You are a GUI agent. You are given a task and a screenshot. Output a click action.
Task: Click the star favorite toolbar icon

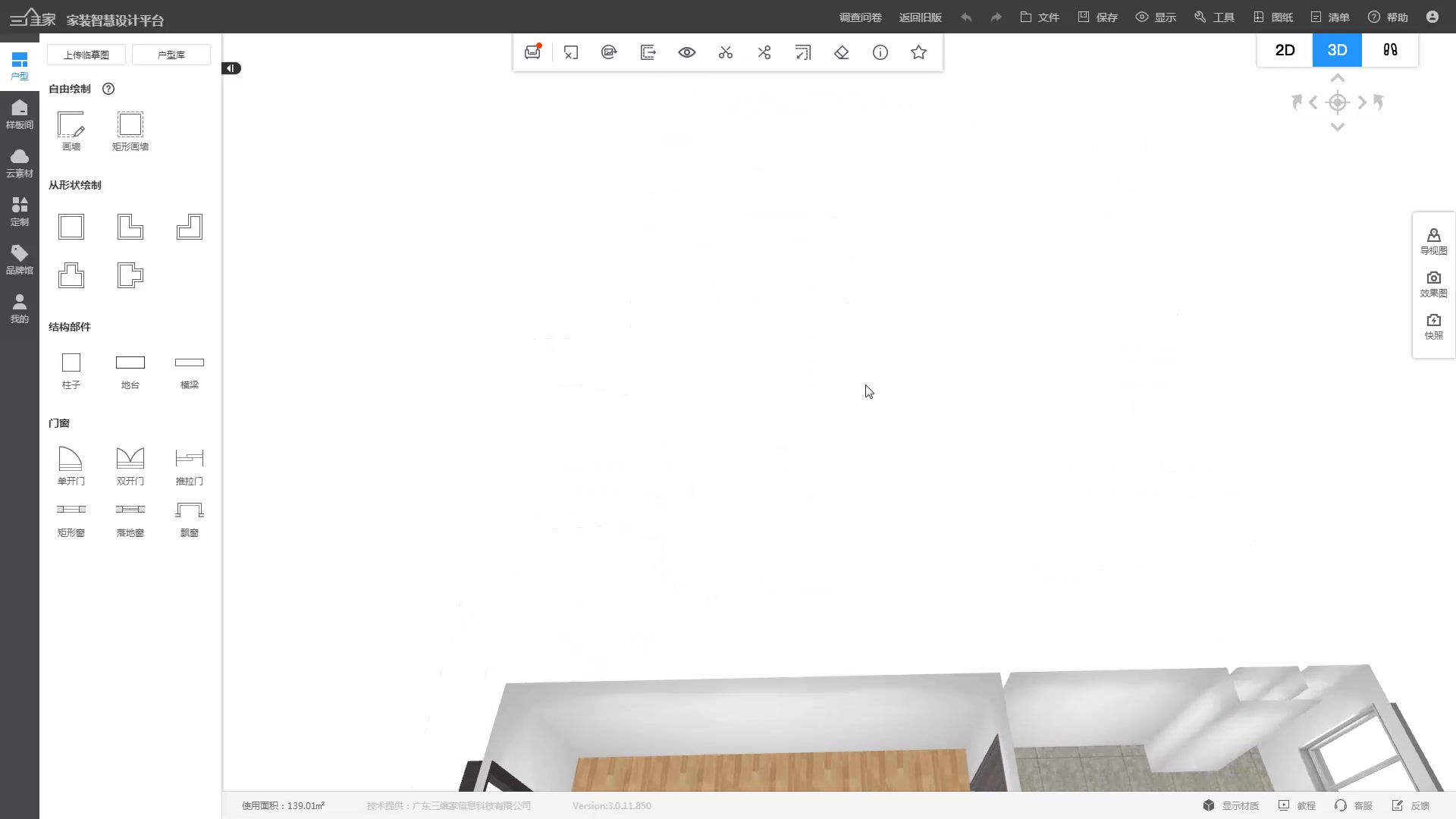tap(918, 52)
